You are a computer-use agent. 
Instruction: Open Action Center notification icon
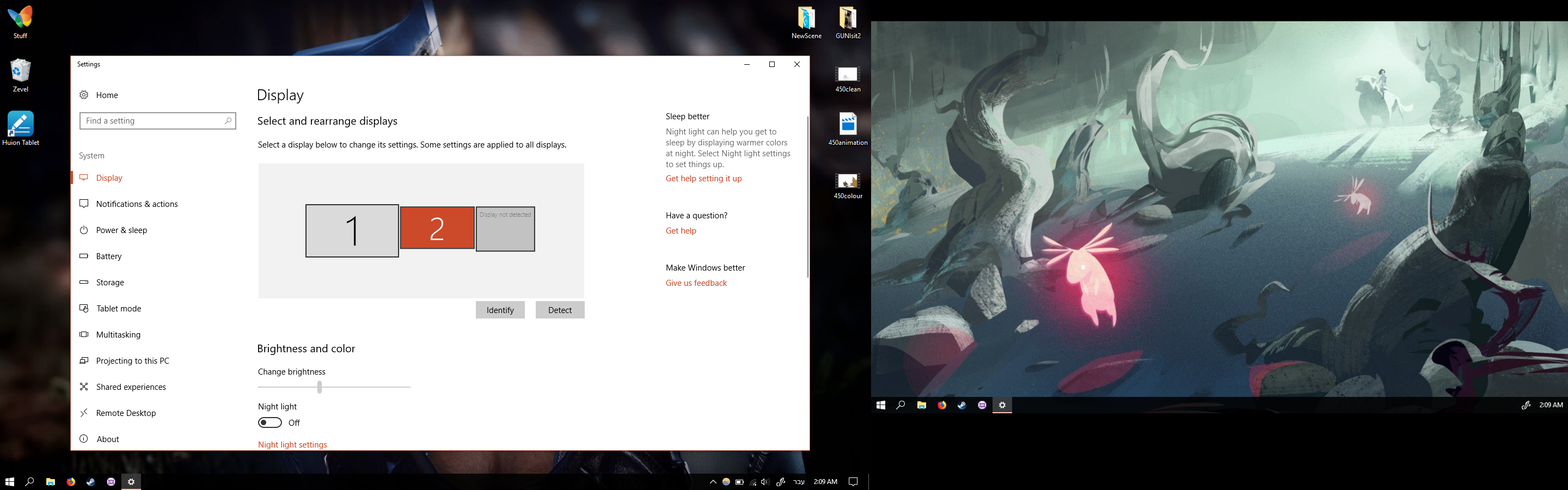(x=853, y=481)
